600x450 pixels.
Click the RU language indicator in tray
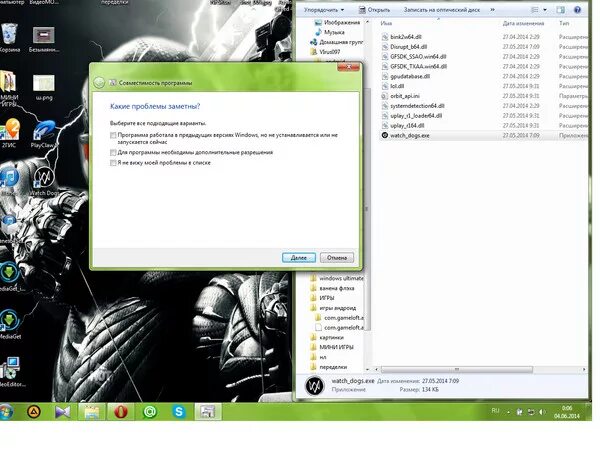[495, 411]
